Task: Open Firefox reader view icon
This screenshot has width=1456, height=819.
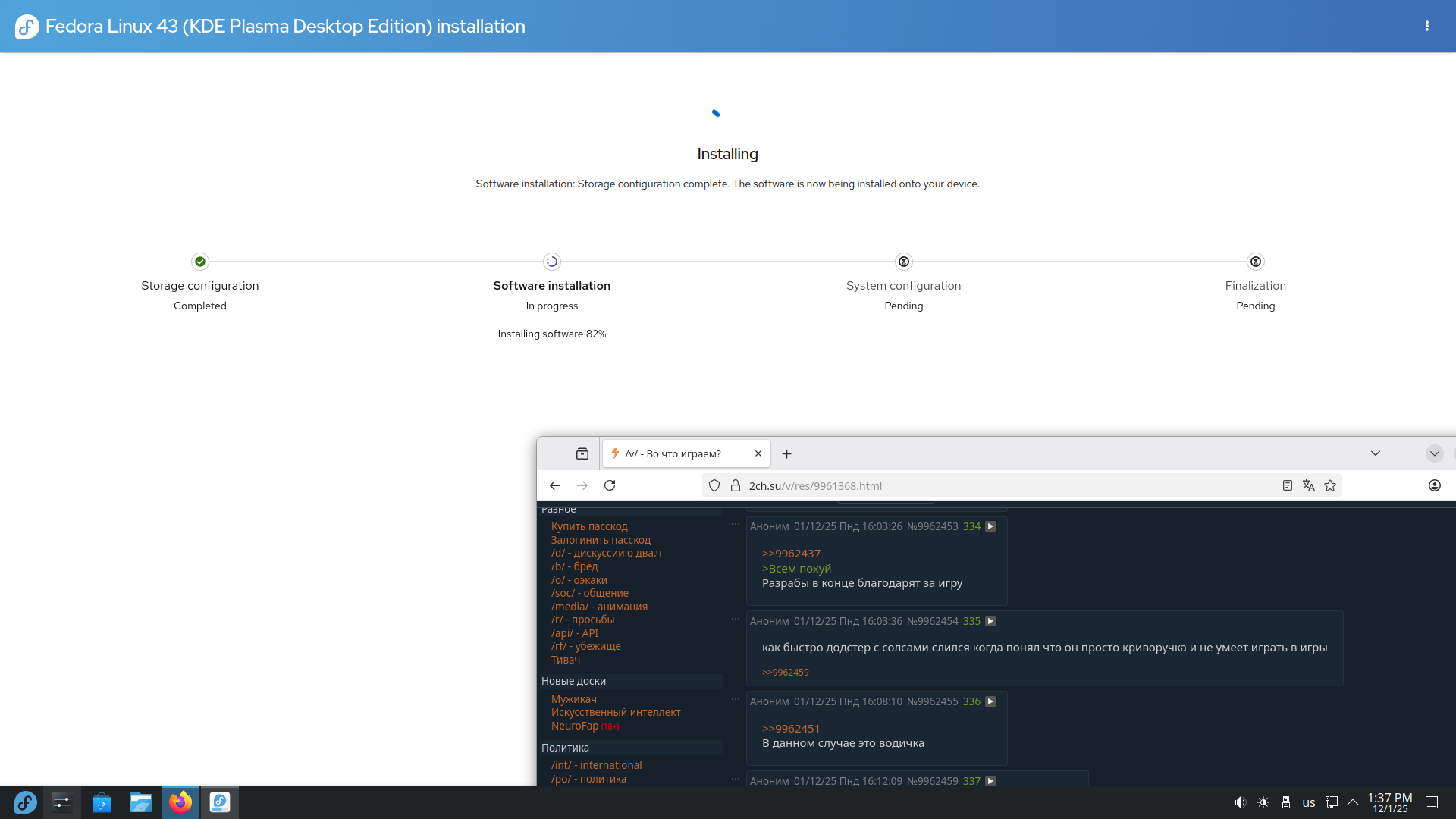Action: 1287,485
